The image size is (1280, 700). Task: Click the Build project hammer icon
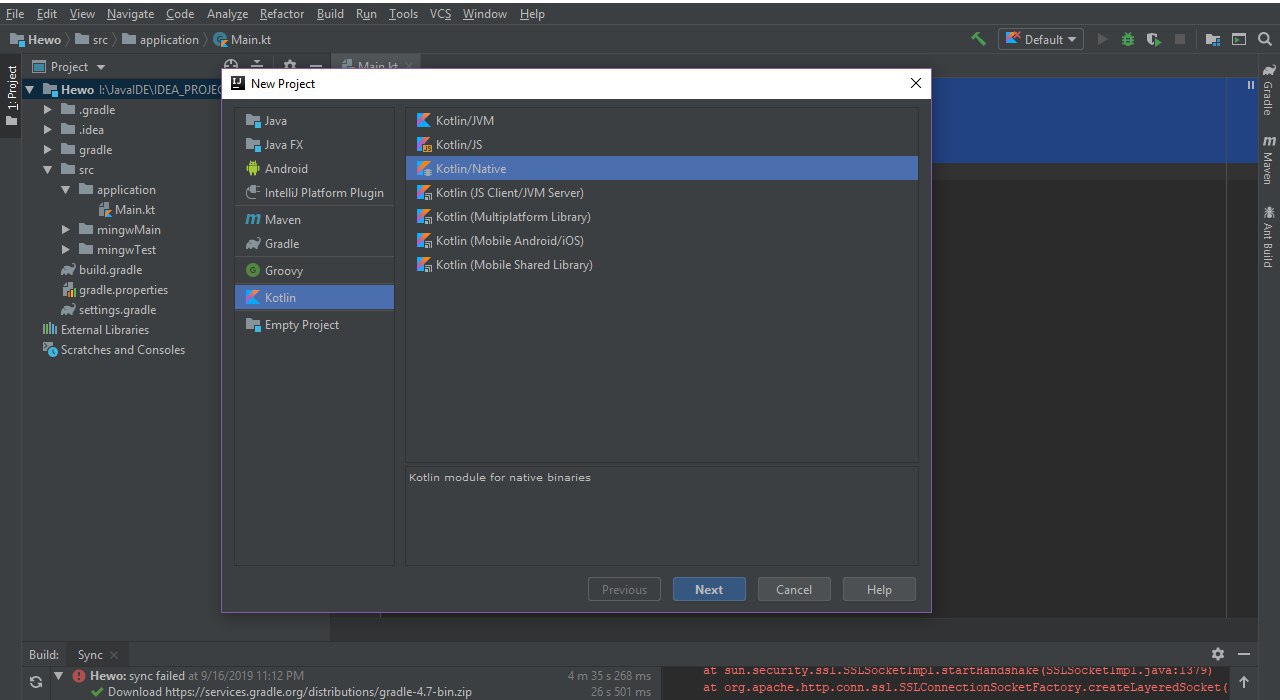coord(978,39)
